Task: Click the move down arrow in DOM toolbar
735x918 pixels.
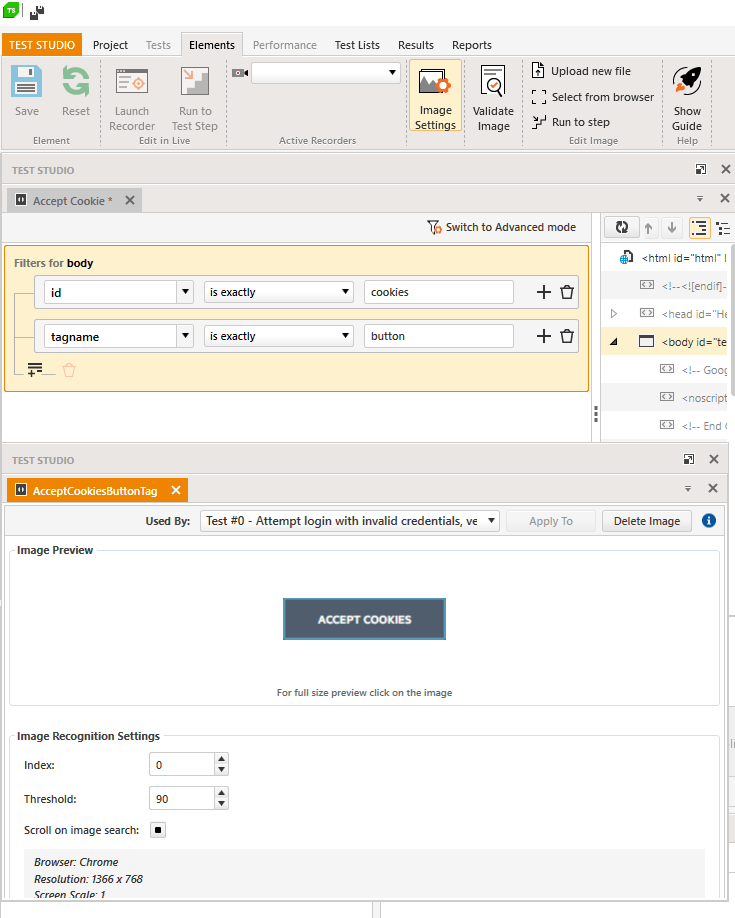Action: (672, 228)
